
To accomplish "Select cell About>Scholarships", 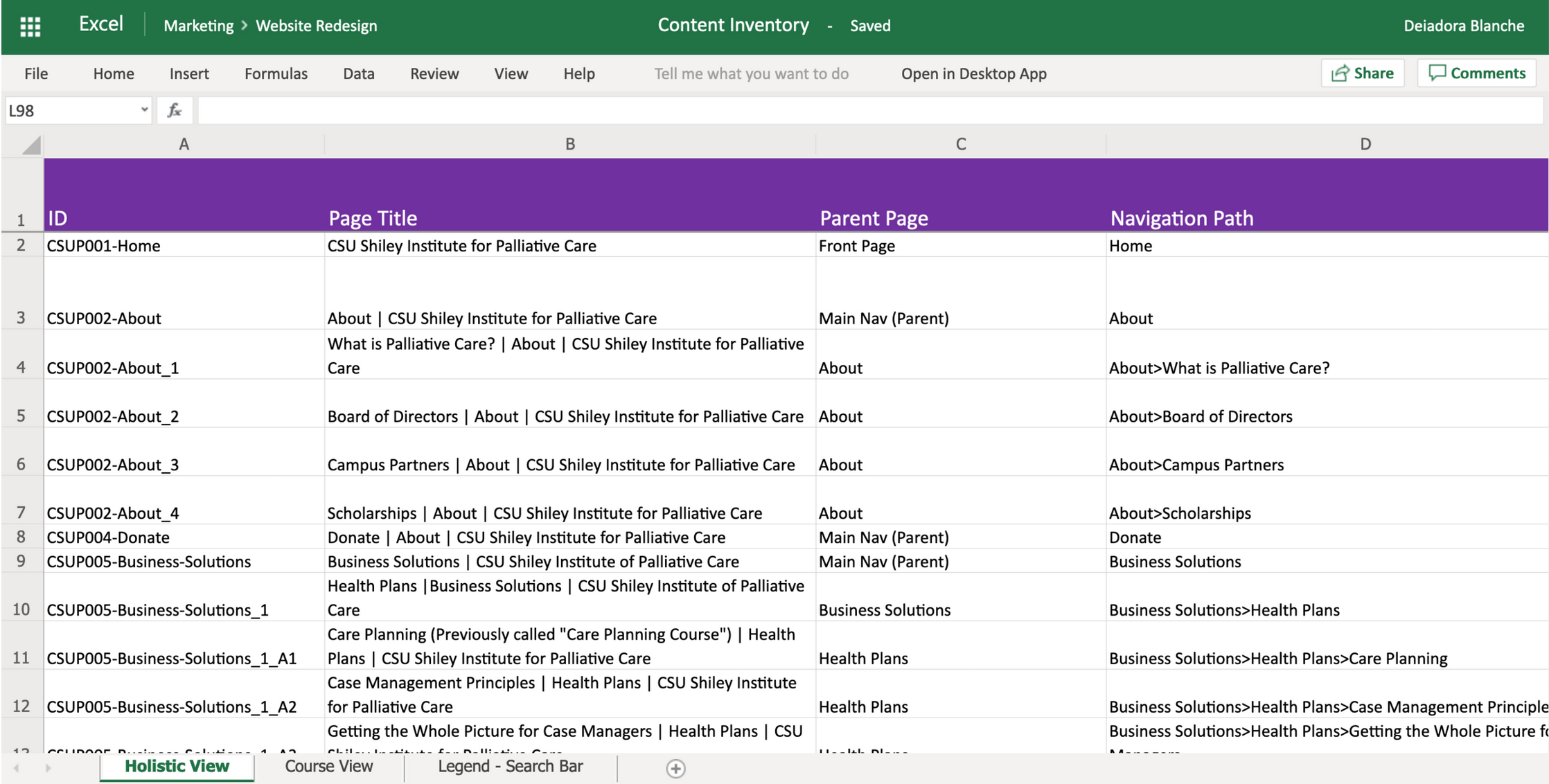I will (x=1327, y=500).
